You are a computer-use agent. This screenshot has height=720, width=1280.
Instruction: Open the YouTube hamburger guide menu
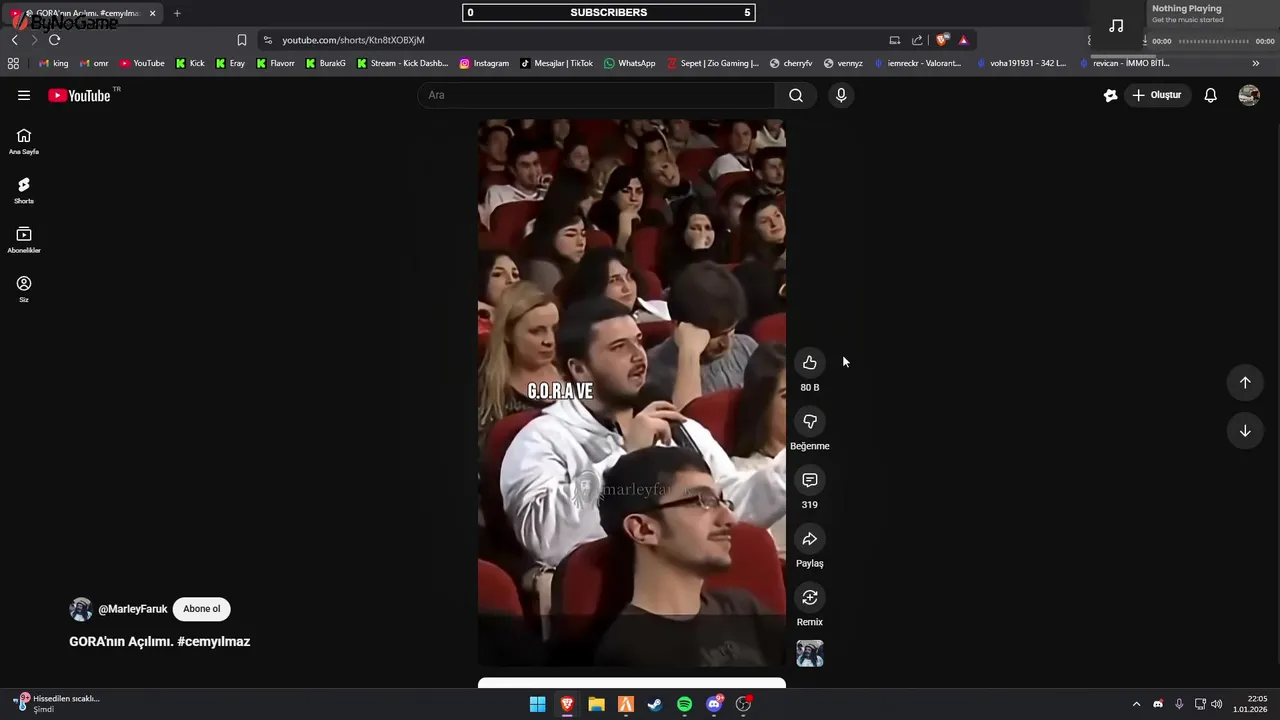pos(24,95)
